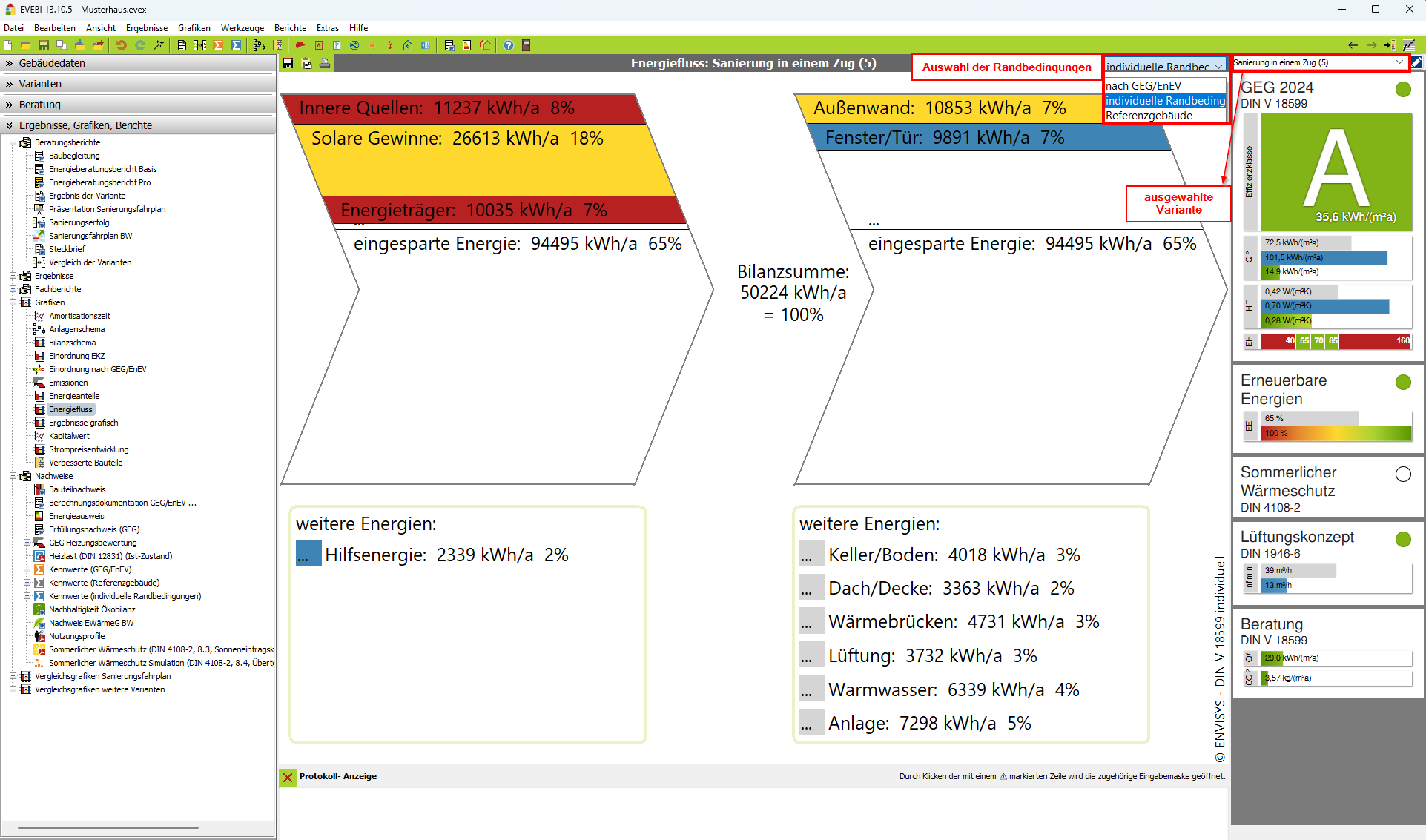This screenshot has height=840, width=1426.
Task: Click the orange sigma summation icon
Action: coord(218,45)
